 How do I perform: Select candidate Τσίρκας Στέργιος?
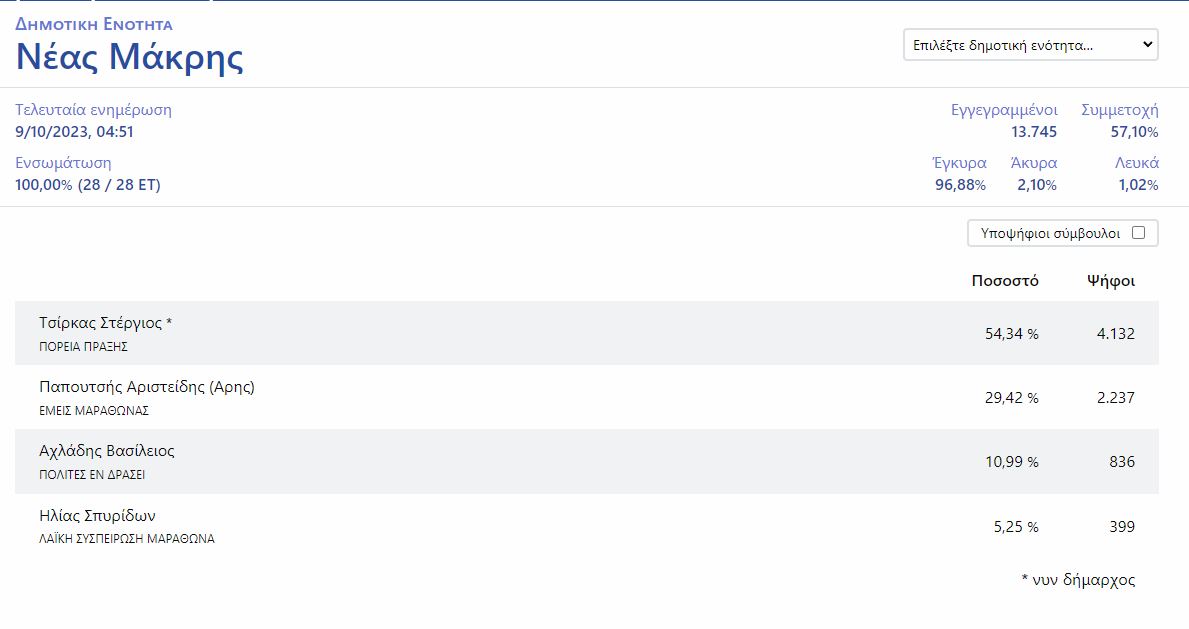tap(106, 323)
